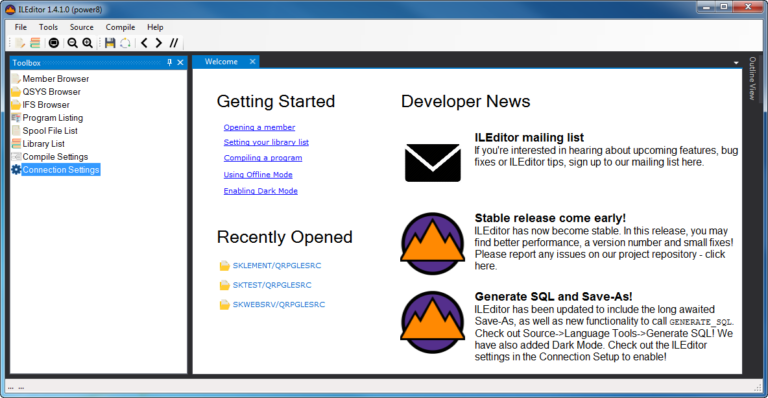768x398 pixels.
Task: Open the document tab list dropdown arrow
Action: tap(736, 63)
